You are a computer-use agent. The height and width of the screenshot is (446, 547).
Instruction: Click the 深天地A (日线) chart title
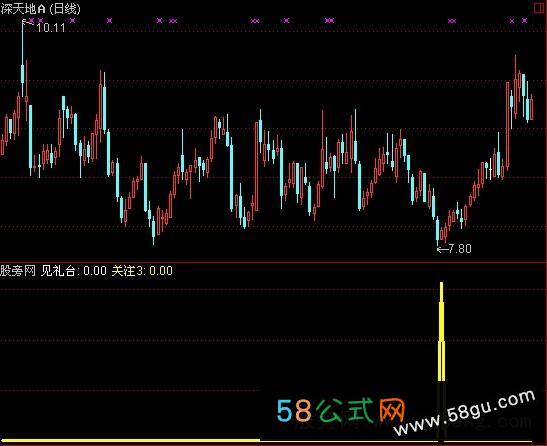(40, 8)
